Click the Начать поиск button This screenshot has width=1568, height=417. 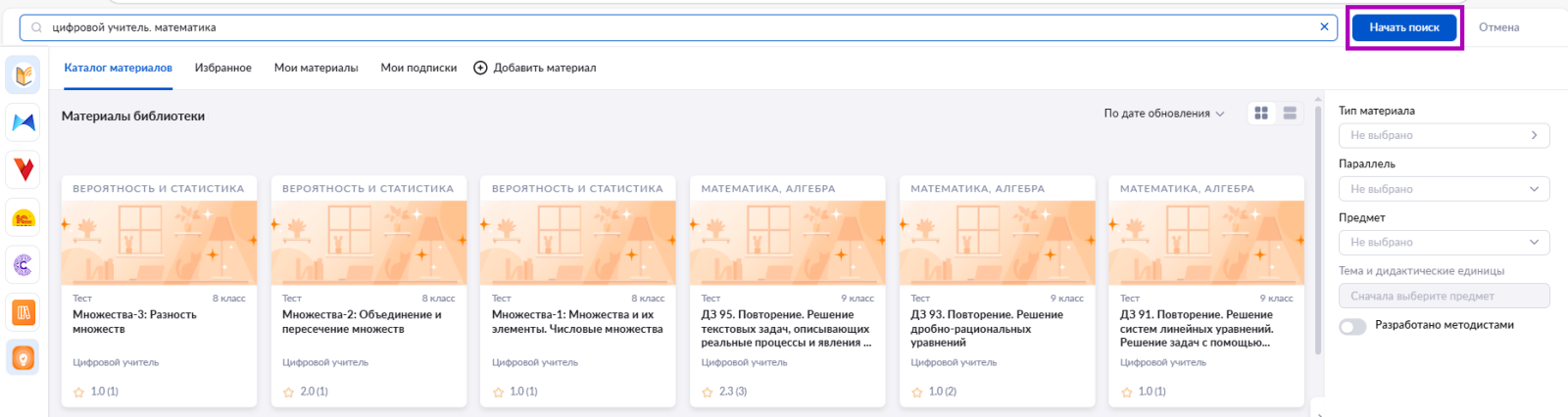coord(1404,27)
